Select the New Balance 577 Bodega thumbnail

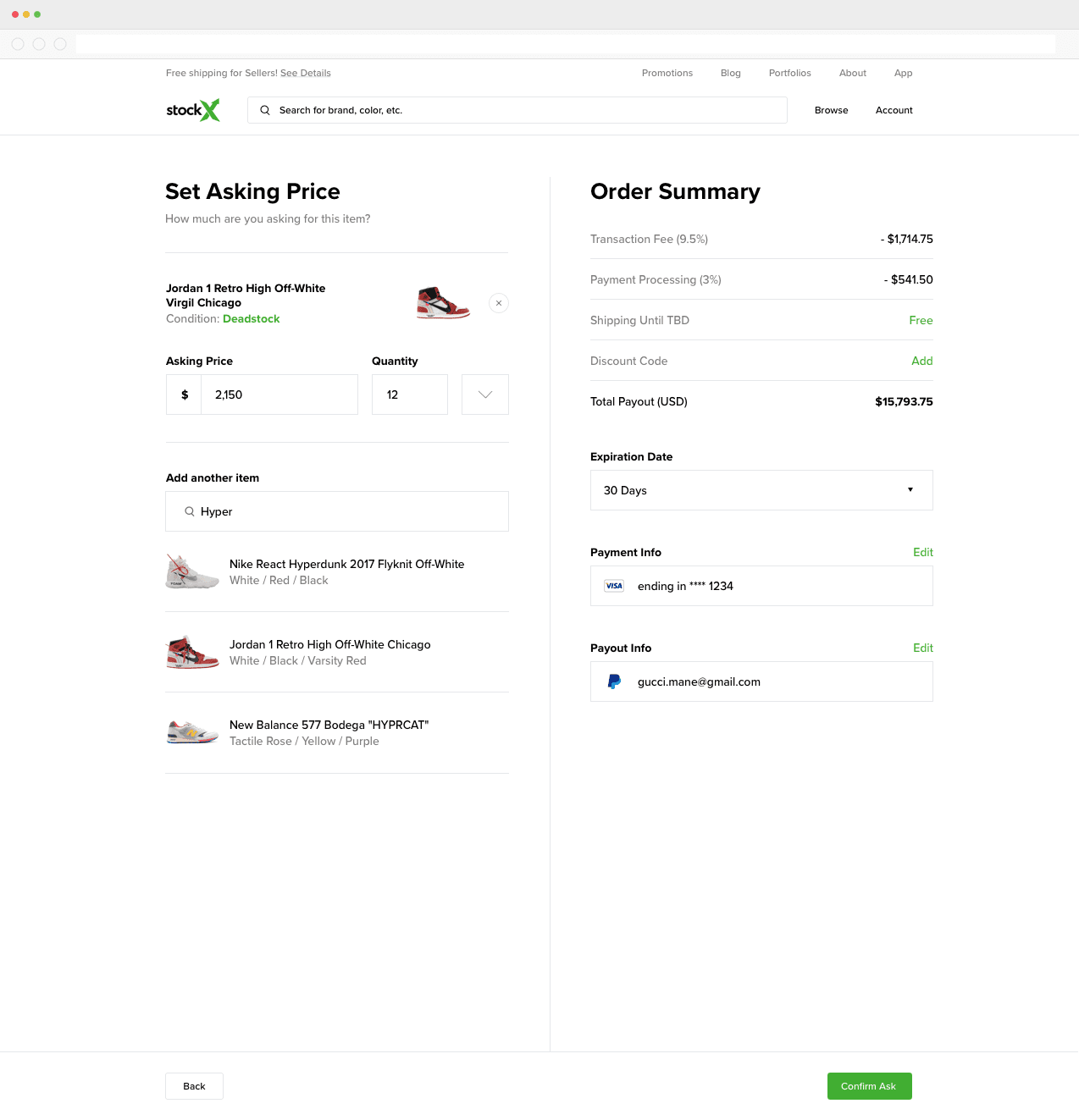click(x=191, y=732)
